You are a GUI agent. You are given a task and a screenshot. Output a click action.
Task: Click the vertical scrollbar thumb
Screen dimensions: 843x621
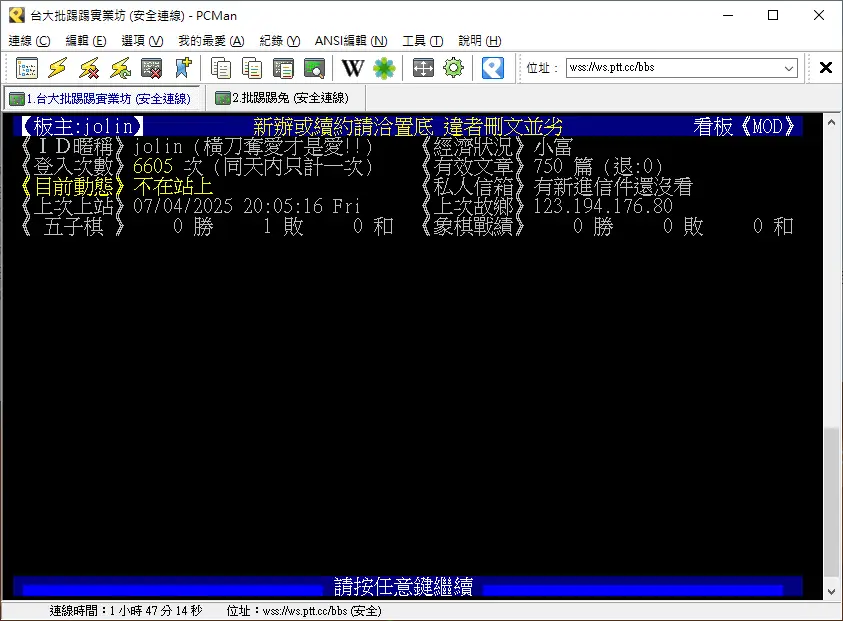coord(832,500)
